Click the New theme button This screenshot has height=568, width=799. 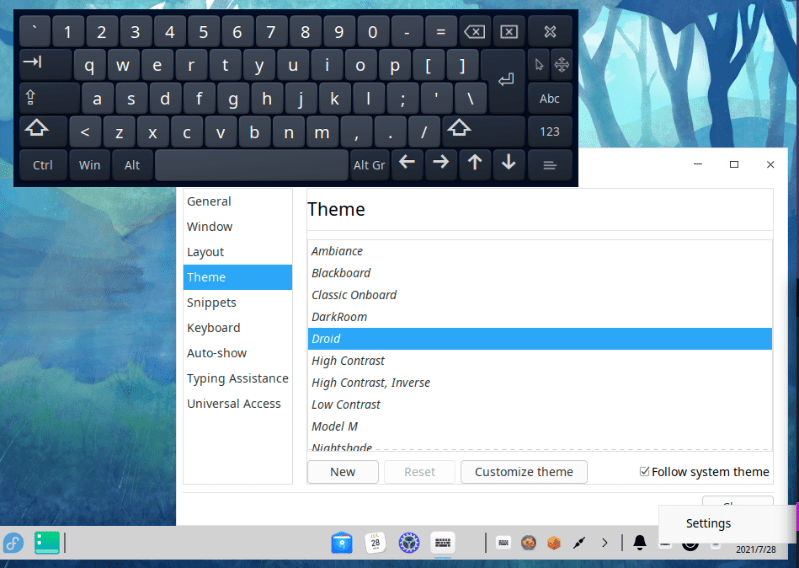[343, 472]
